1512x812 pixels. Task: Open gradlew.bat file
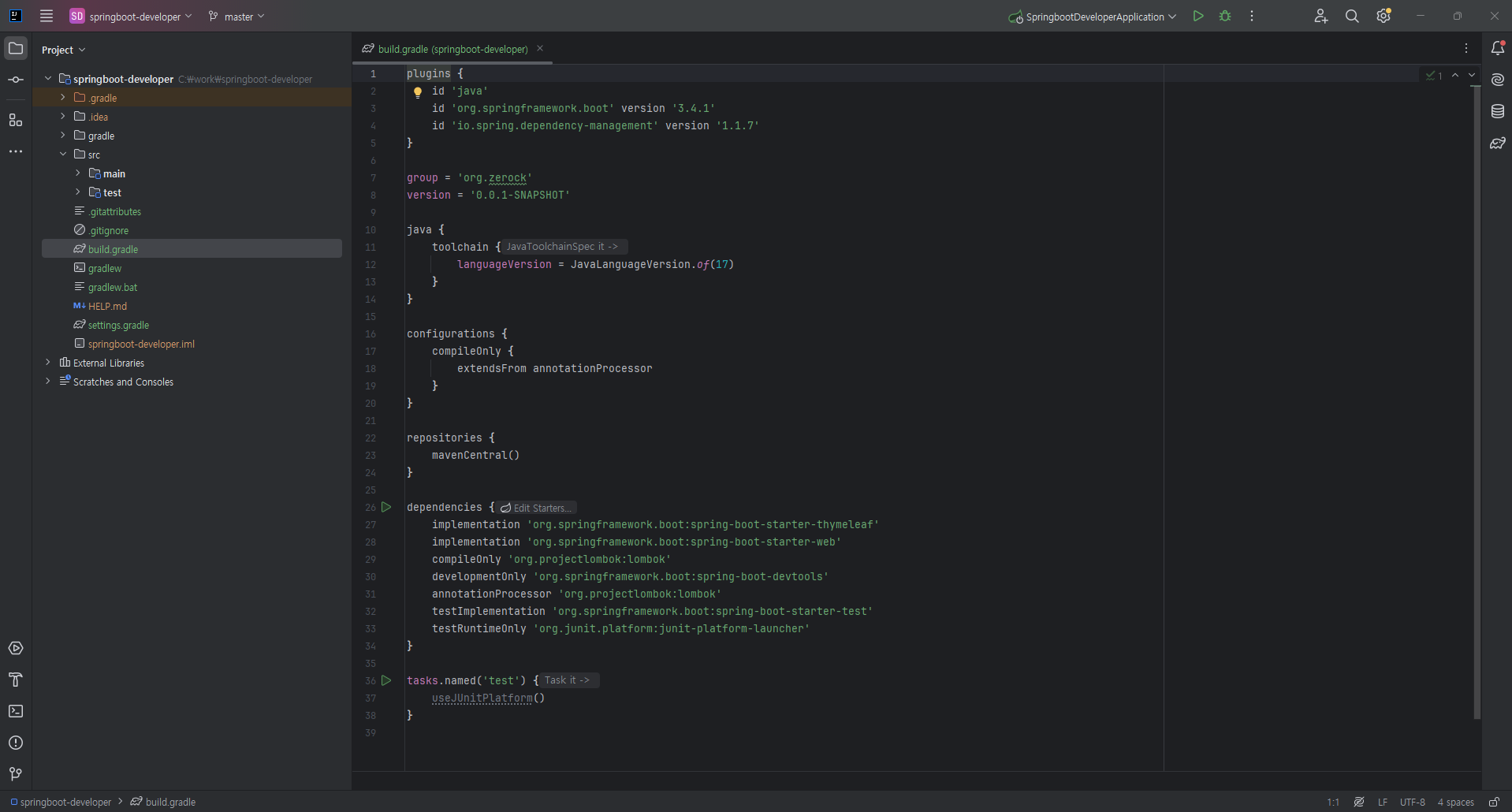click(x=112, y=287)
